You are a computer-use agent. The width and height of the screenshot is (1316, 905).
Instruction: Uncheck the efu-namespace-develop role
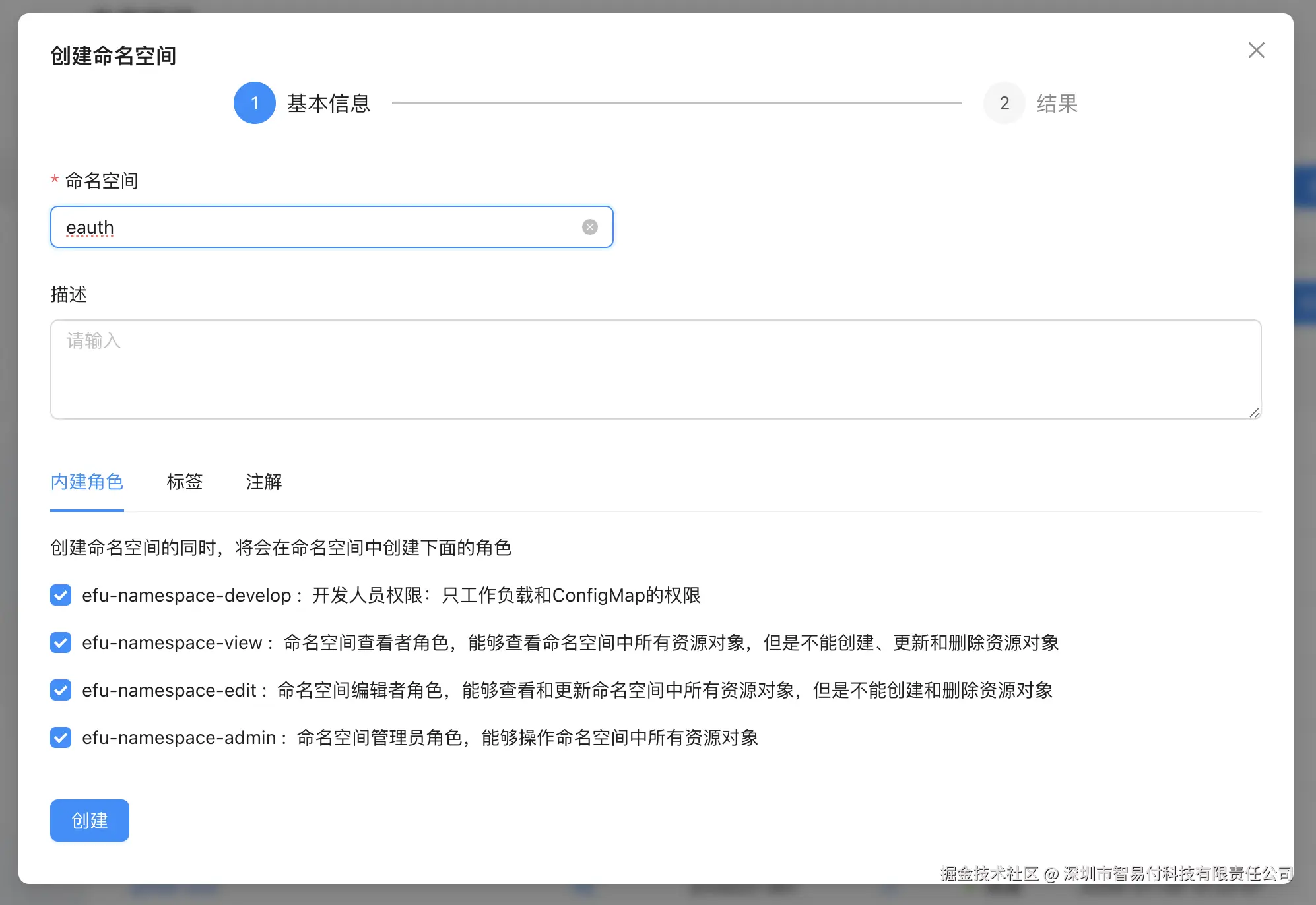60,596
